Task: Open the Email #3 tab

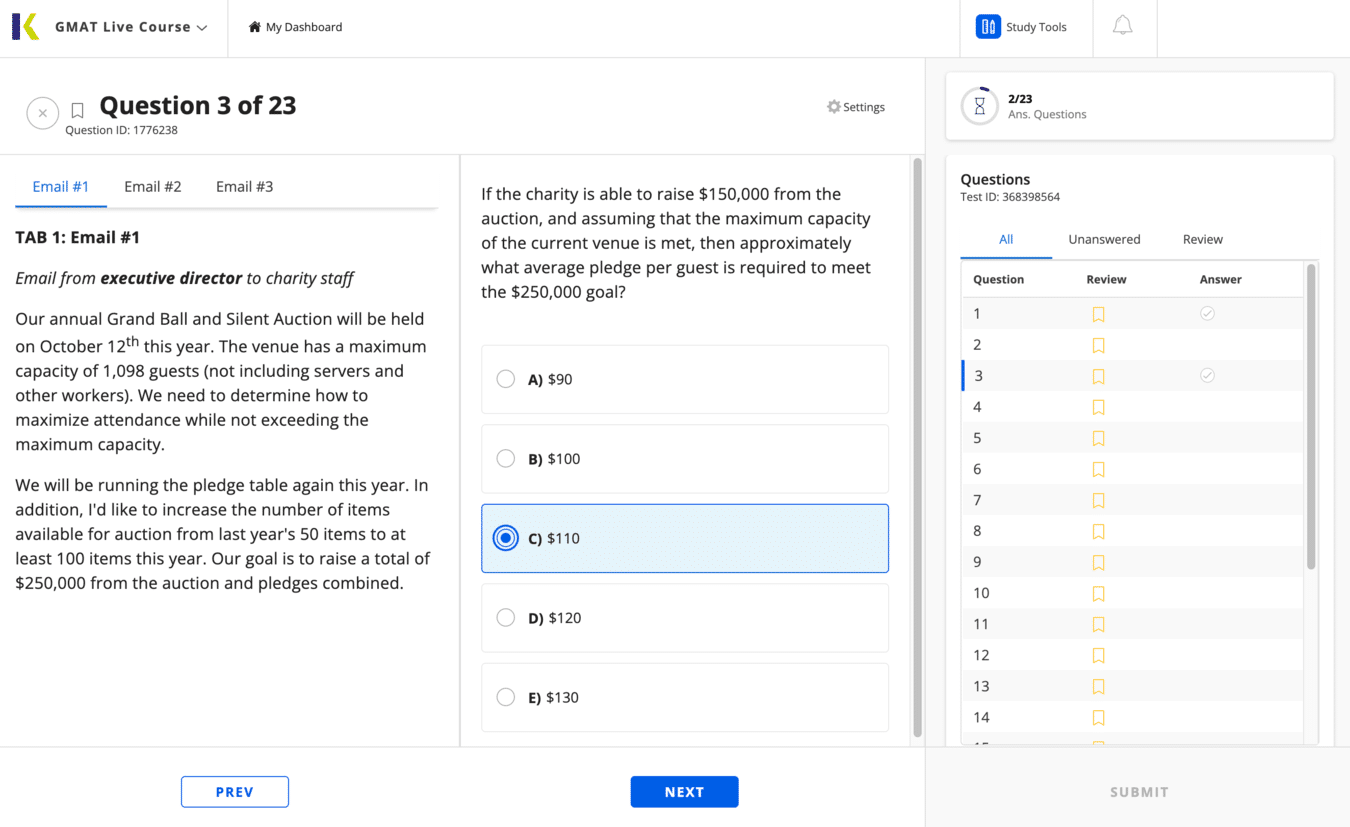Action: tap(244, 187)
